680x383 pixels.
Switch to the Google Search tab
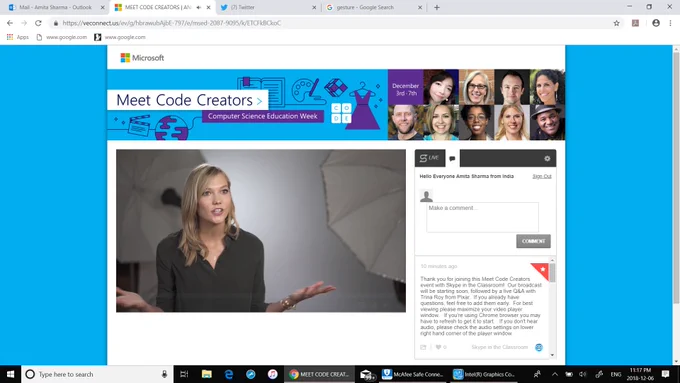coord(374,7)
